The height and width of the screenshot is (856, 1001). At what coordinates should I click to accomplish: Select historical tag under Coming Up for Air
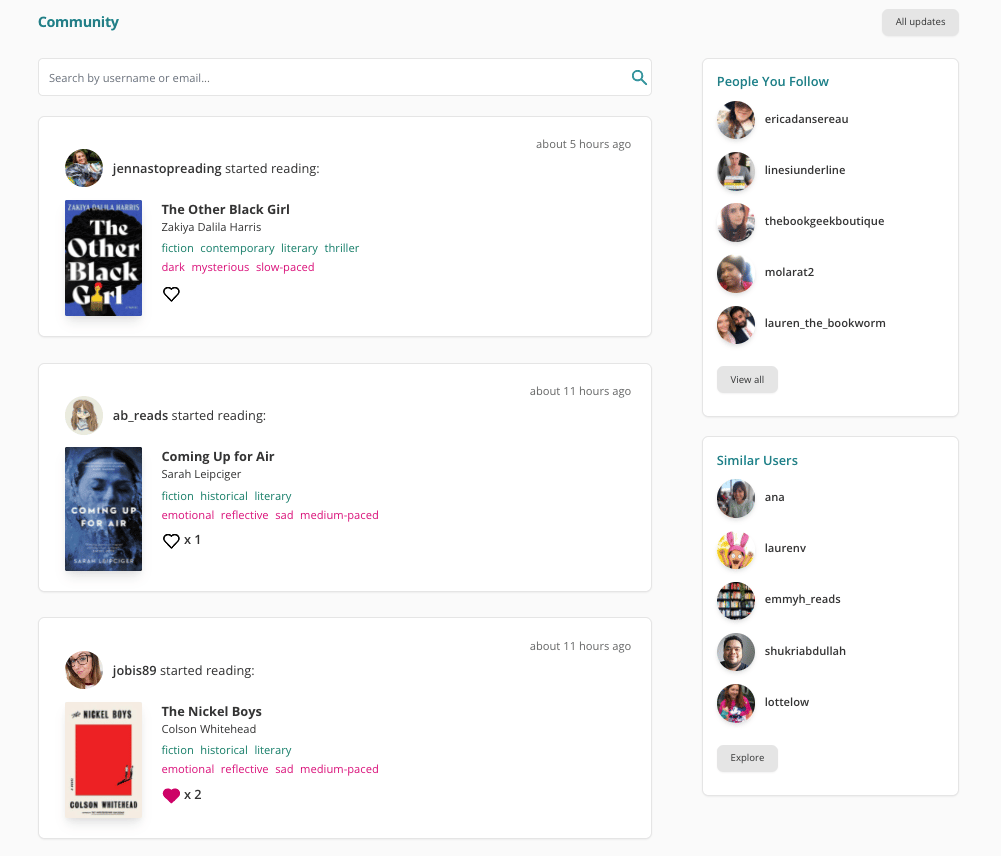224,496
